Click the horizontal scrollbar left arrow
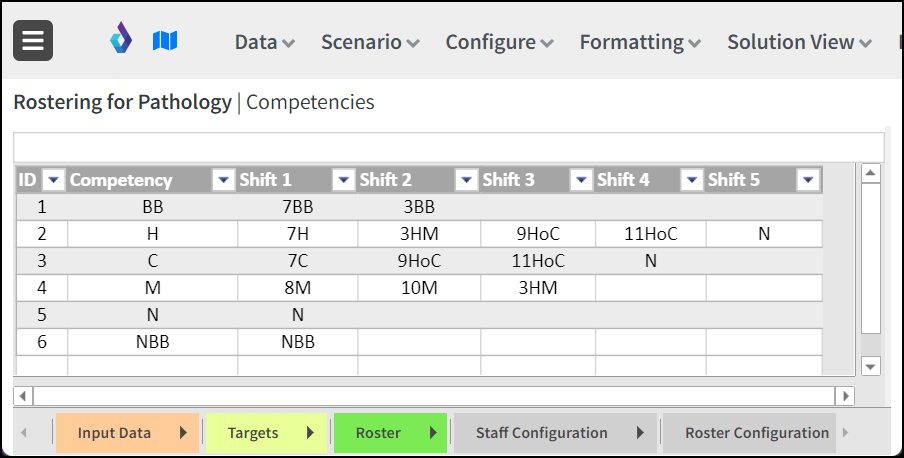Image resolution: width=904 pixels, height=458 pixels. [x=23, y=396]
